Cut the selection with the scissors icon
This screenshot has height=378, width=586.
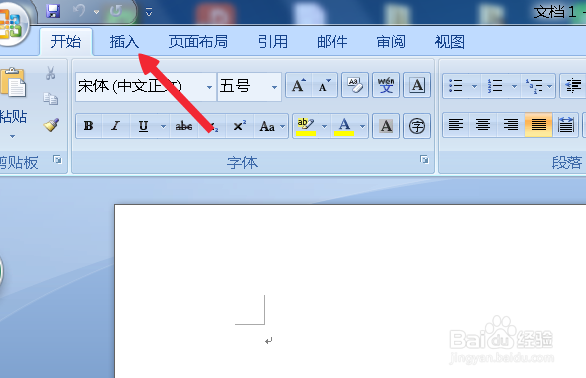click(x=50, y=73)
